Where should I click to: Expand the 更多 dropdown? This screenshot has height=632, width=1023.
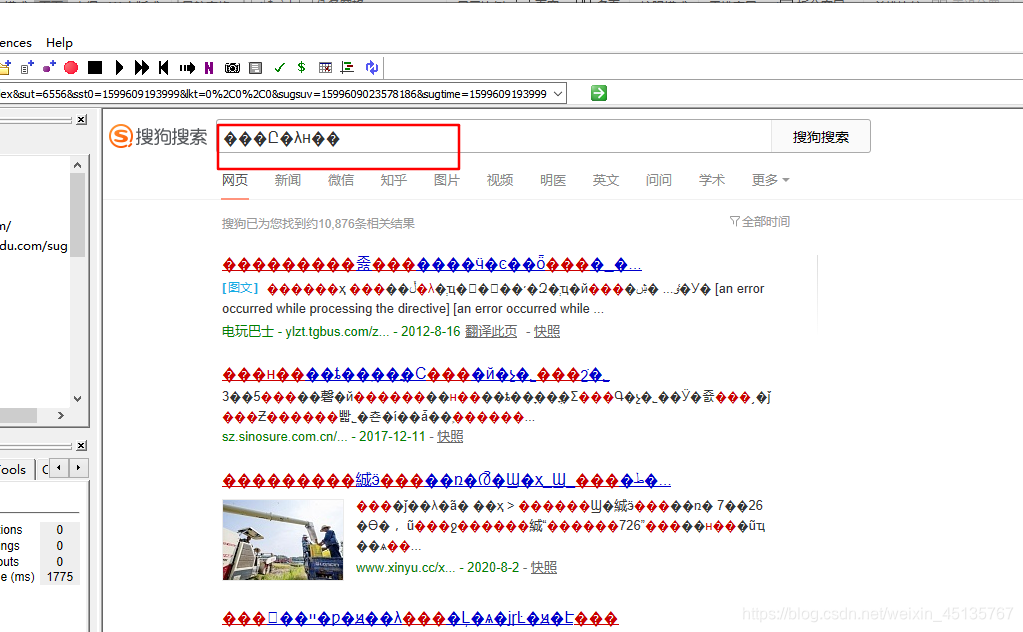click(x=770, y=180)
